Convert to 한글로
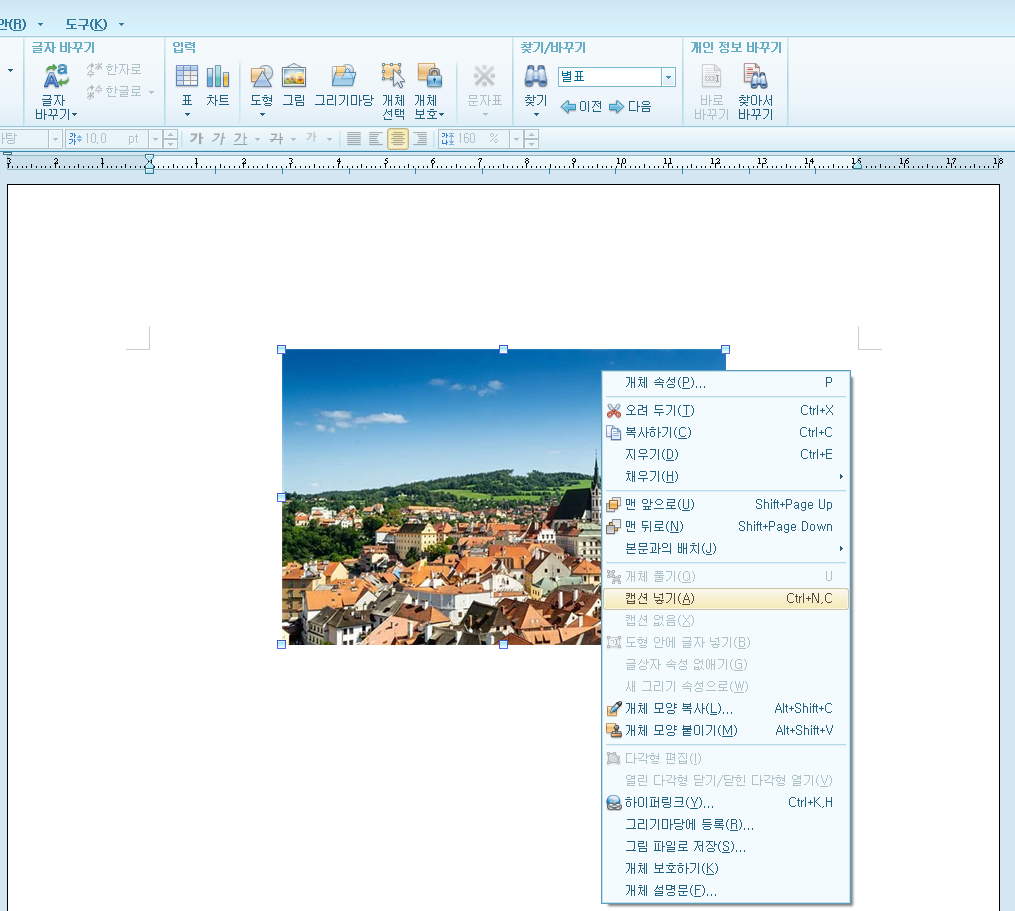 (114, 91)
